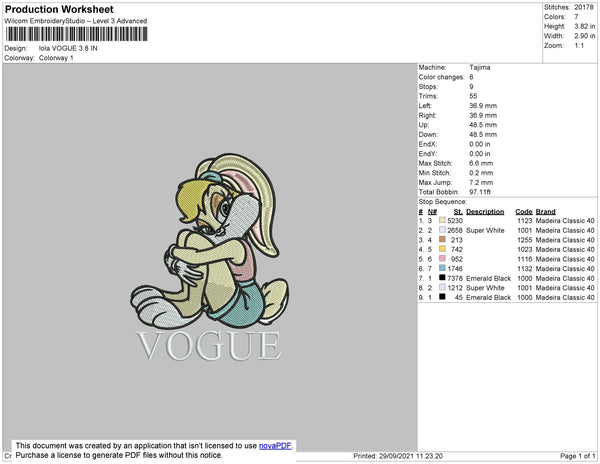Click the novaPDF license link
The height and width of the screenshot is (464, 600).
click(275, 446)
